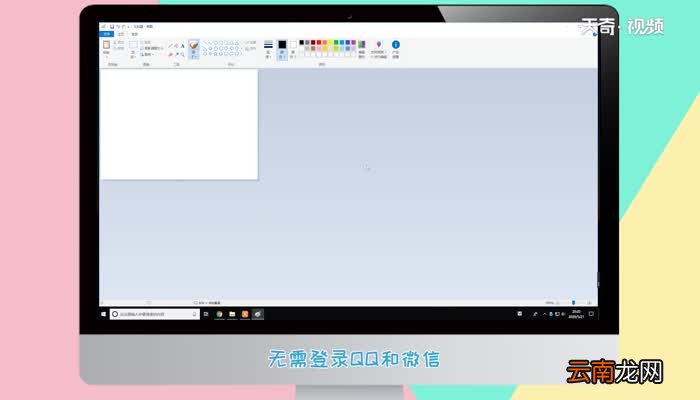The image size is (700, 400).
Task: Switch to the View ribbon tab
Action: 134,34
